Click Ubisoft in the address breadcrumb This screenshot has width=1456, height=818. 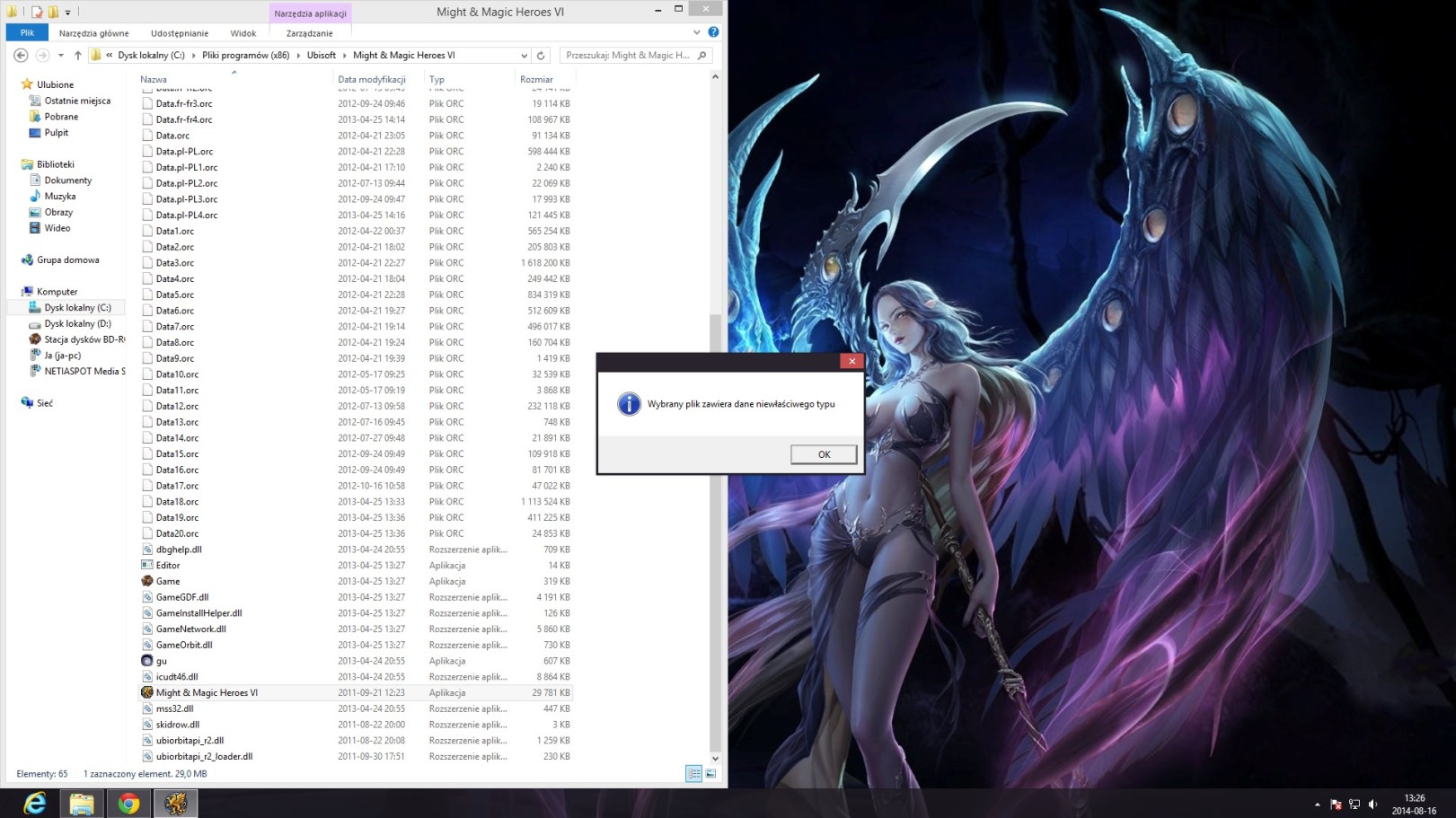click(x=322, y=56)
